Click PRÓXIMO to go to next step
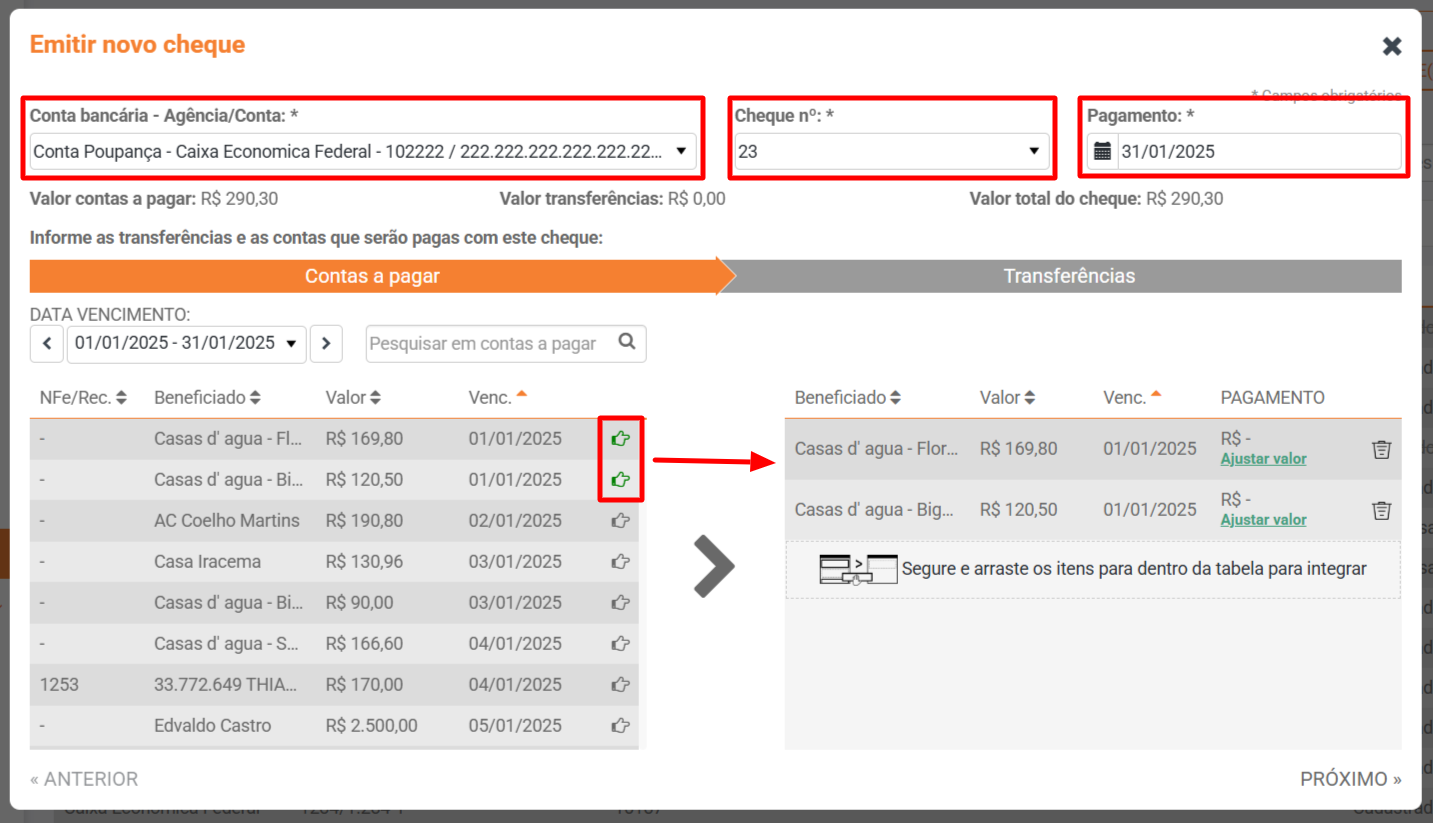 click(x=1350, y=779)
